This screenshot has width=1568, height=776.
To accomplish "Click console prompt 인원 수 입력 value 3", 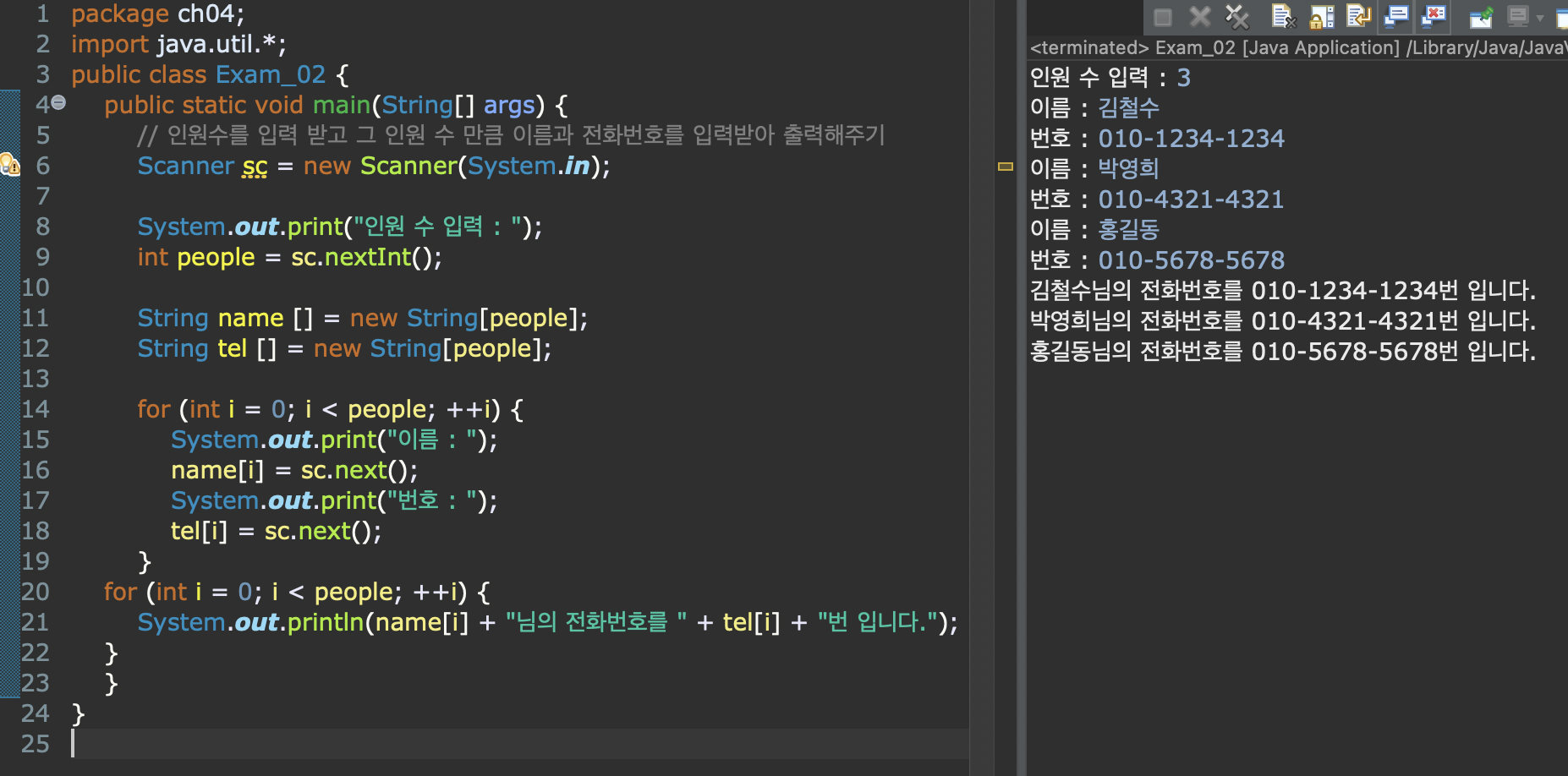I will (1183, 77).
